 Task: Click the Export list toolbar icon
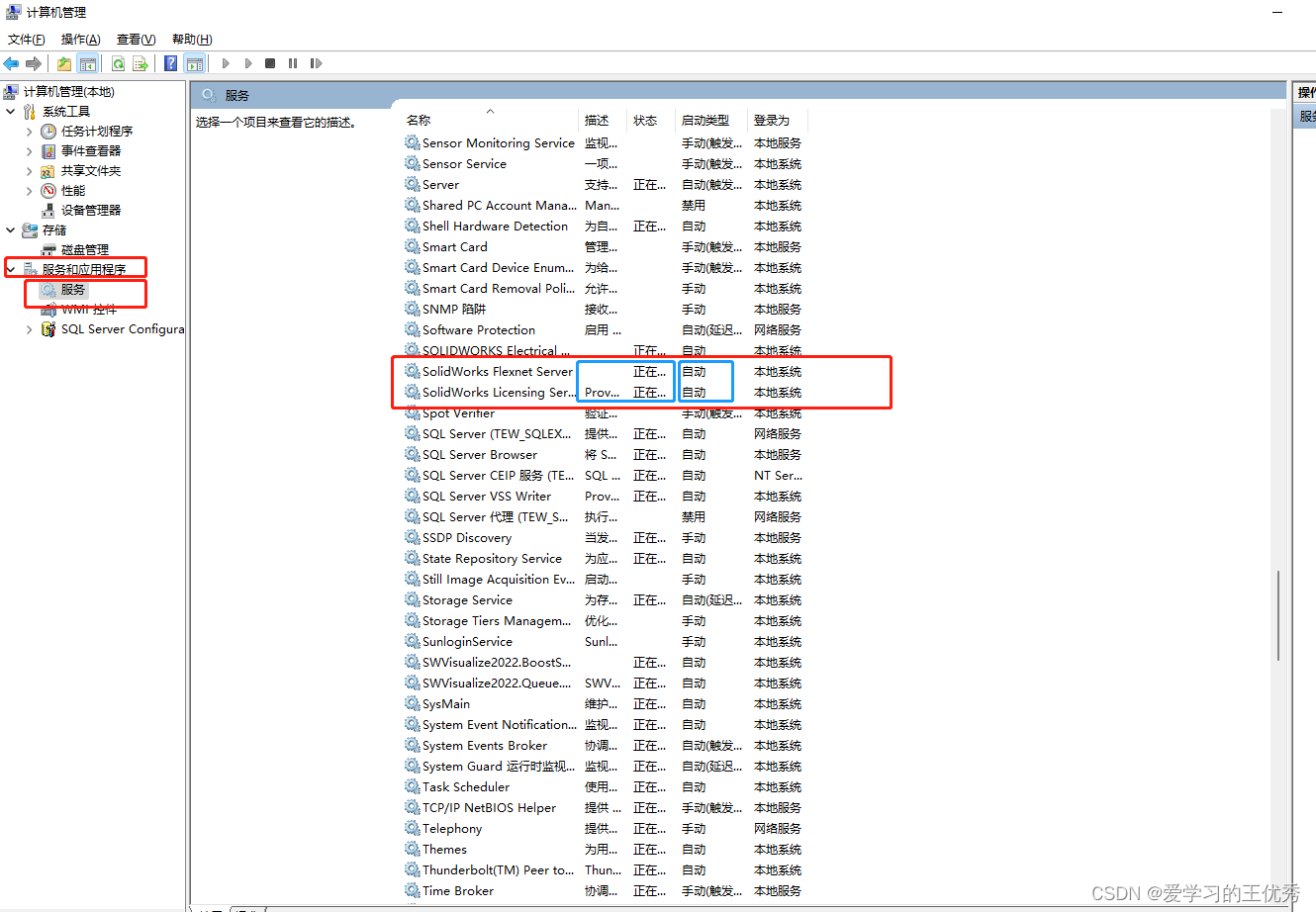(141, 63)
